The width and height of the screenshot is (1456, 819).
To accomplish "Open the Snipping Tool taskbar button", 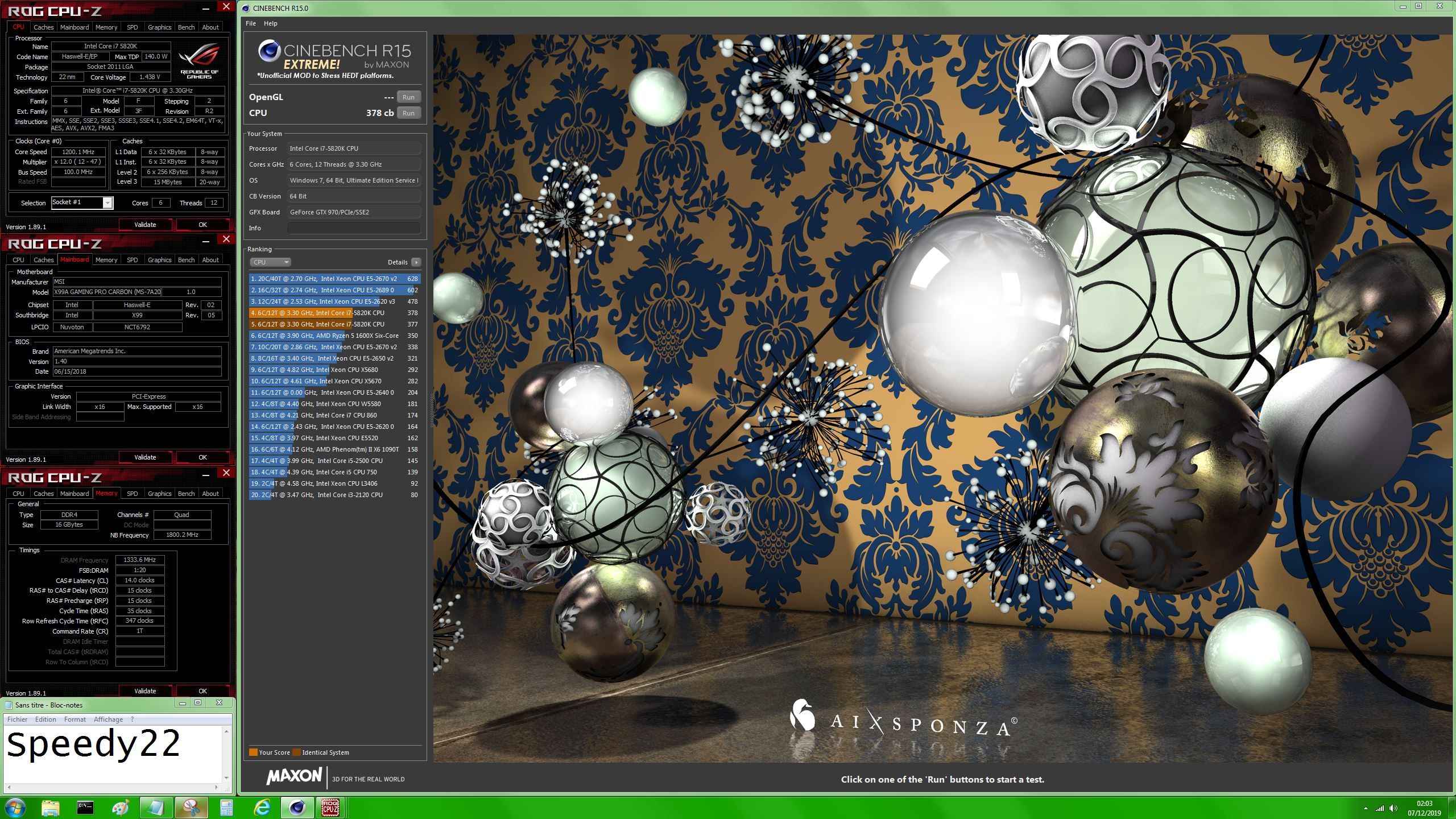I will click(x=191, y=808).
